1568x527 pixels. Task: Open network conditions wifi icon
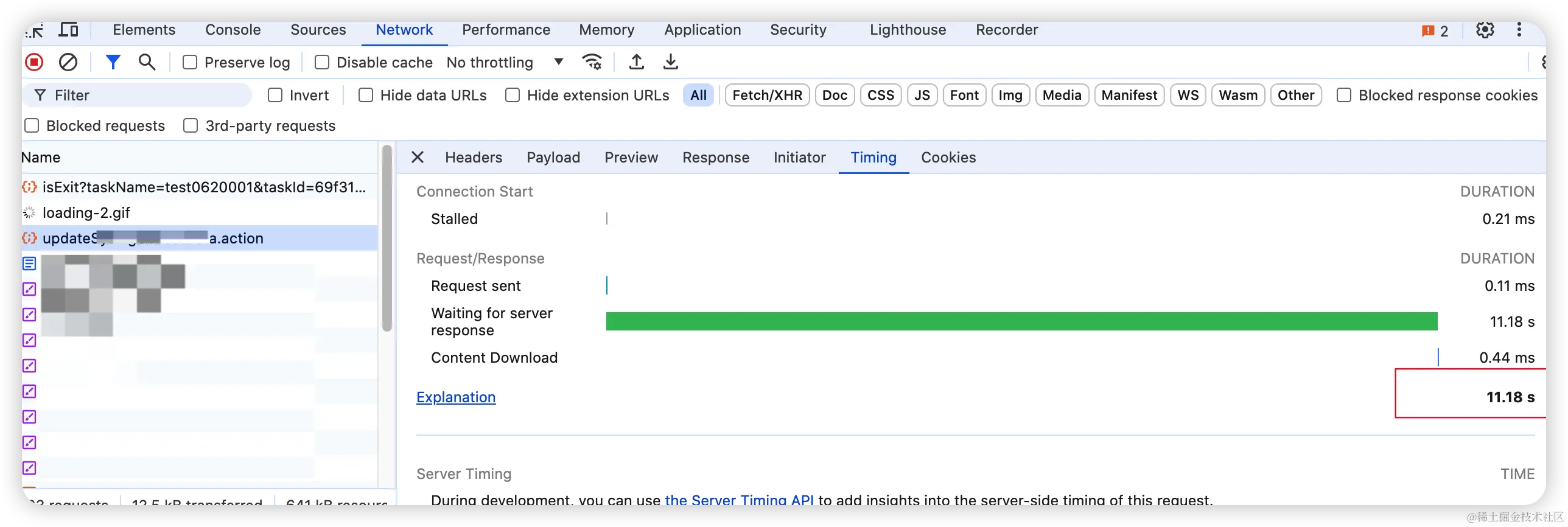[x=592, y=62]
